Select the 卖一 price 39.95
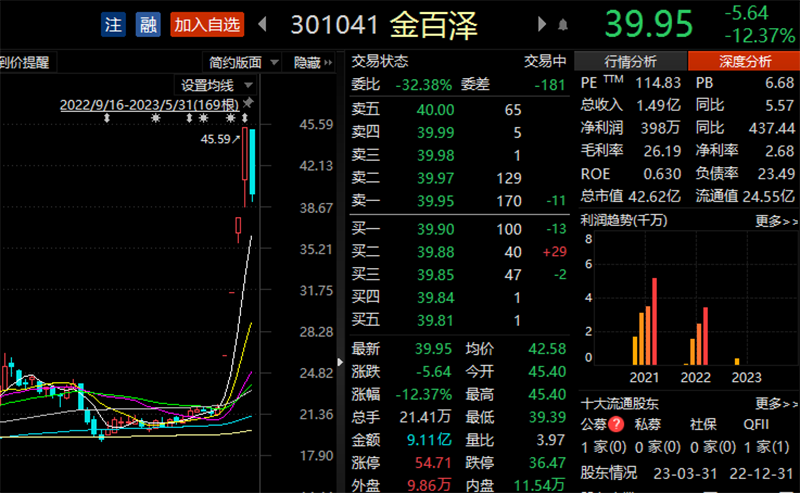The width and height of the screenshot is (800, 493). (435, 201)
